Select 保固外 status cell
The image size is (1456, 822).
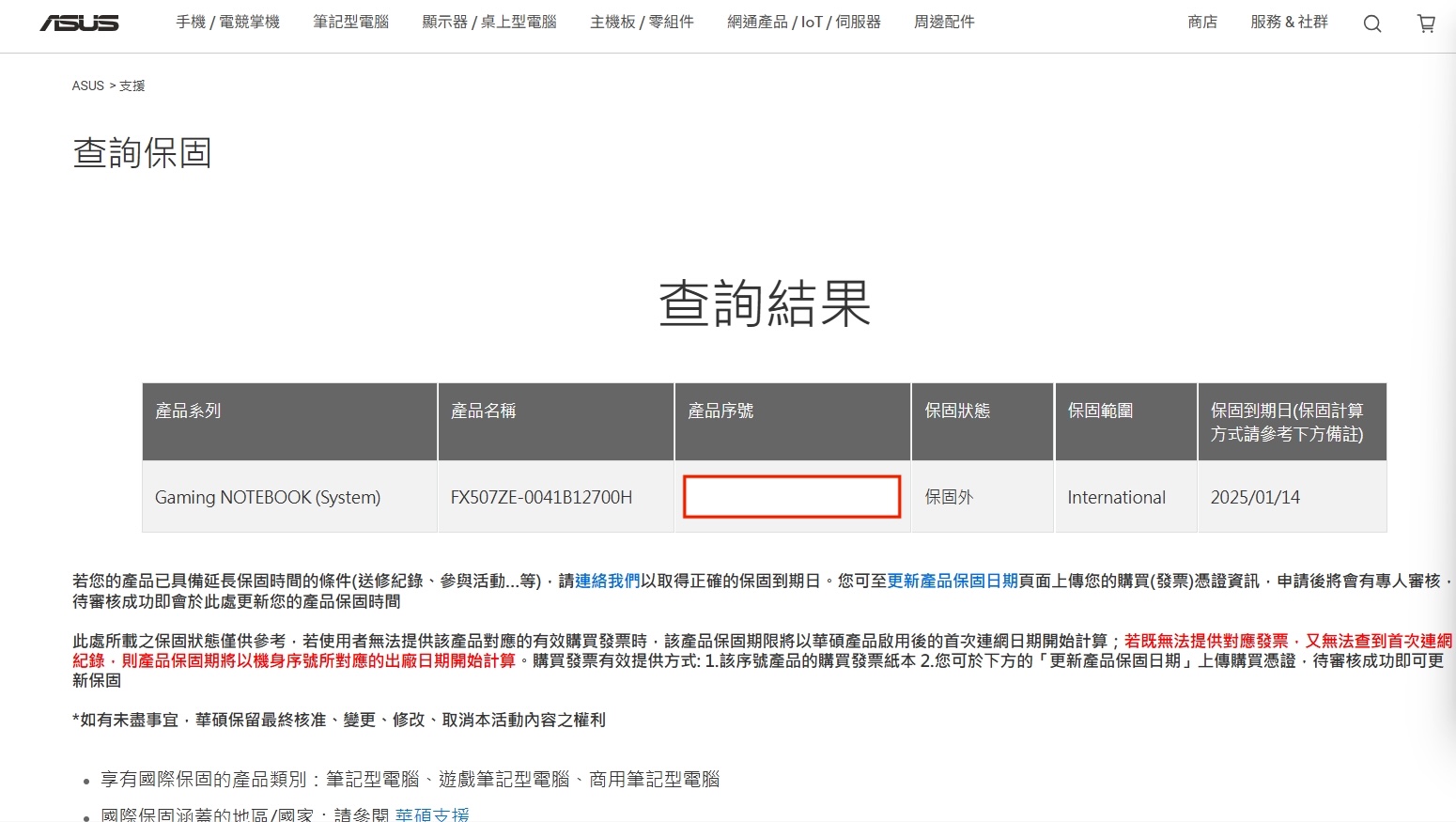[983, 497]
